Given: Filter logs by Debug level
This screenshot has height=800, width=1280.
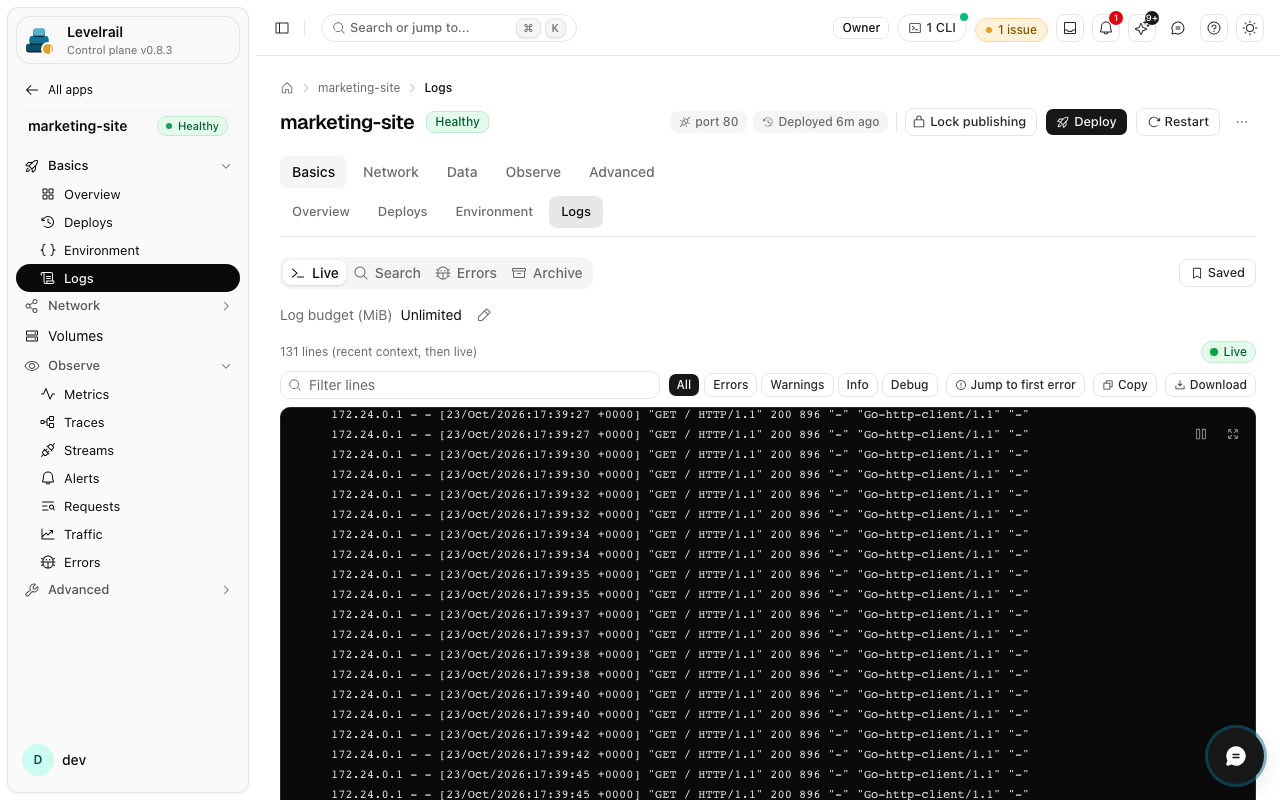Looking at the screenshot, I should [910, 385].
